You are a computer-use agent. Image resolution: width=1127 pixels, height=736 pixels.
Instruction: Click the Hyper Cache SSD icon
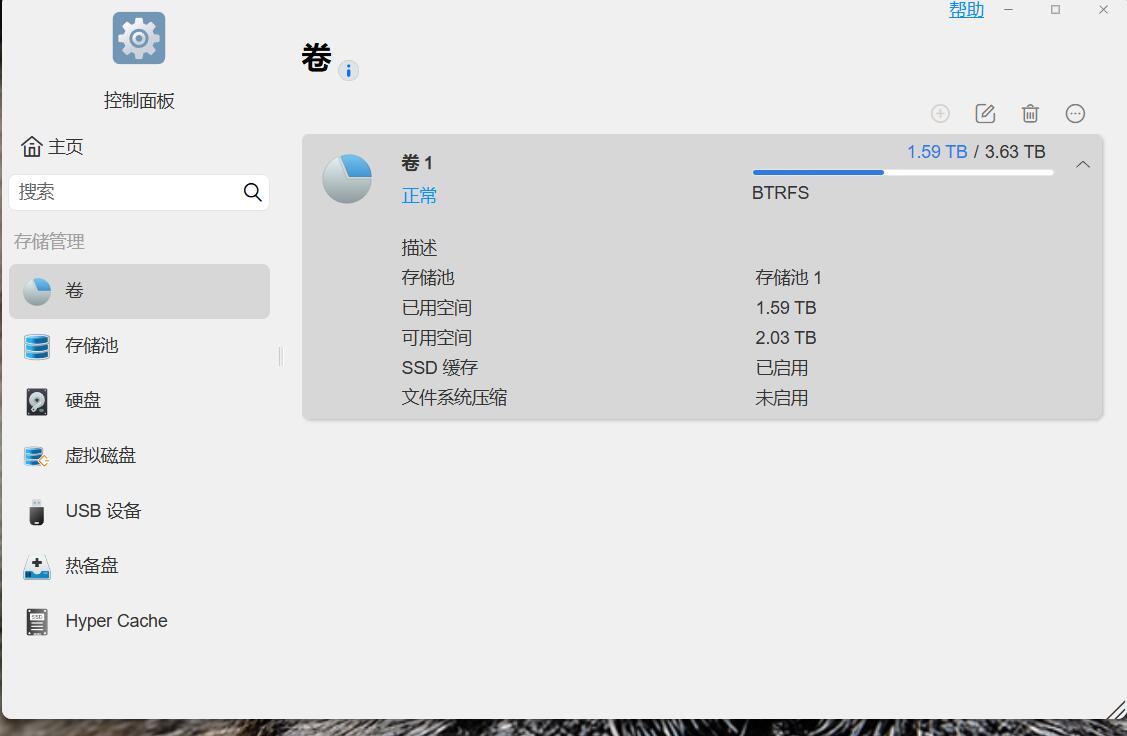pyautogui.click(x=37, y=622)
